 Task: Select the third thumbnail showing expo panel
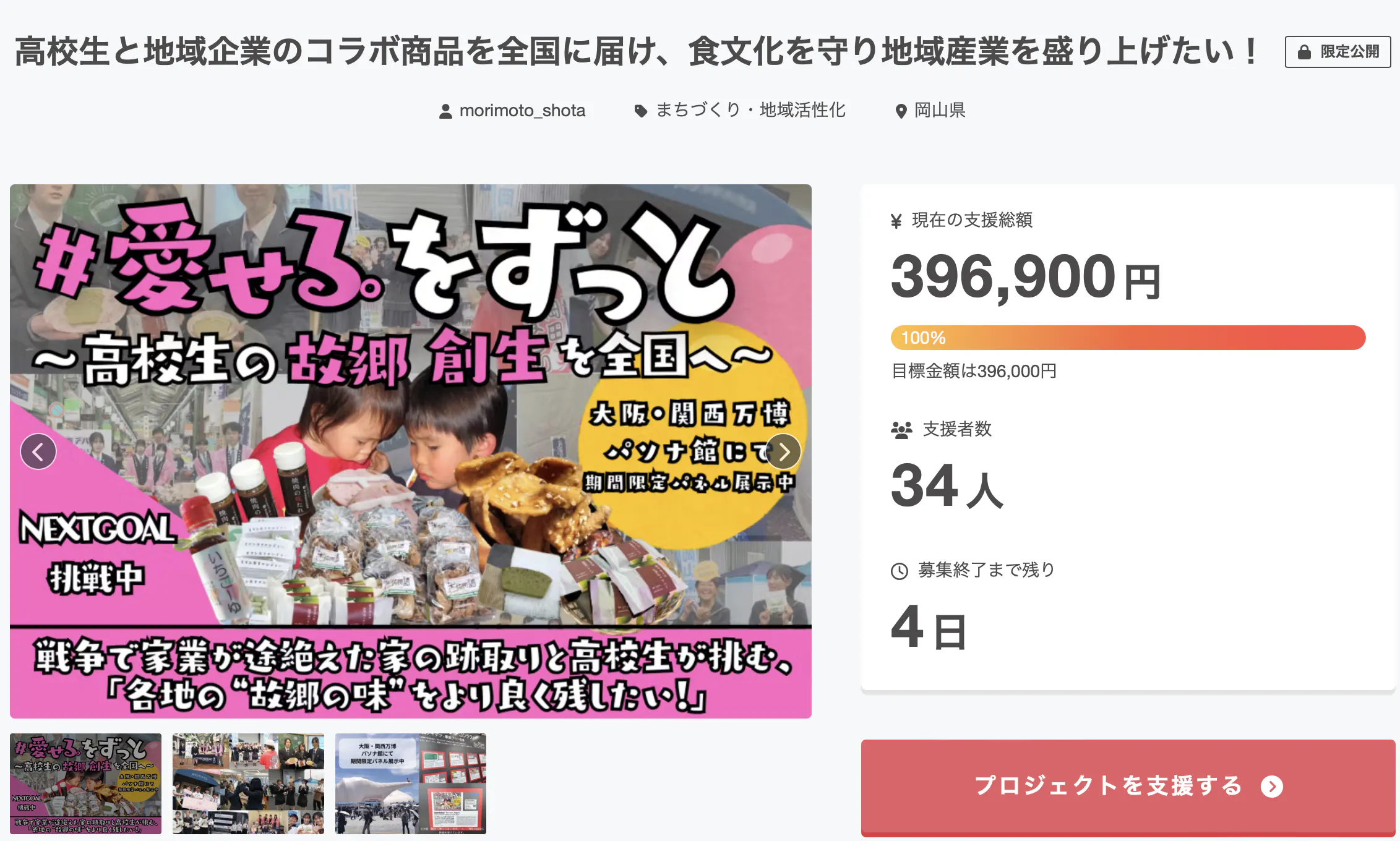(411, 783)
